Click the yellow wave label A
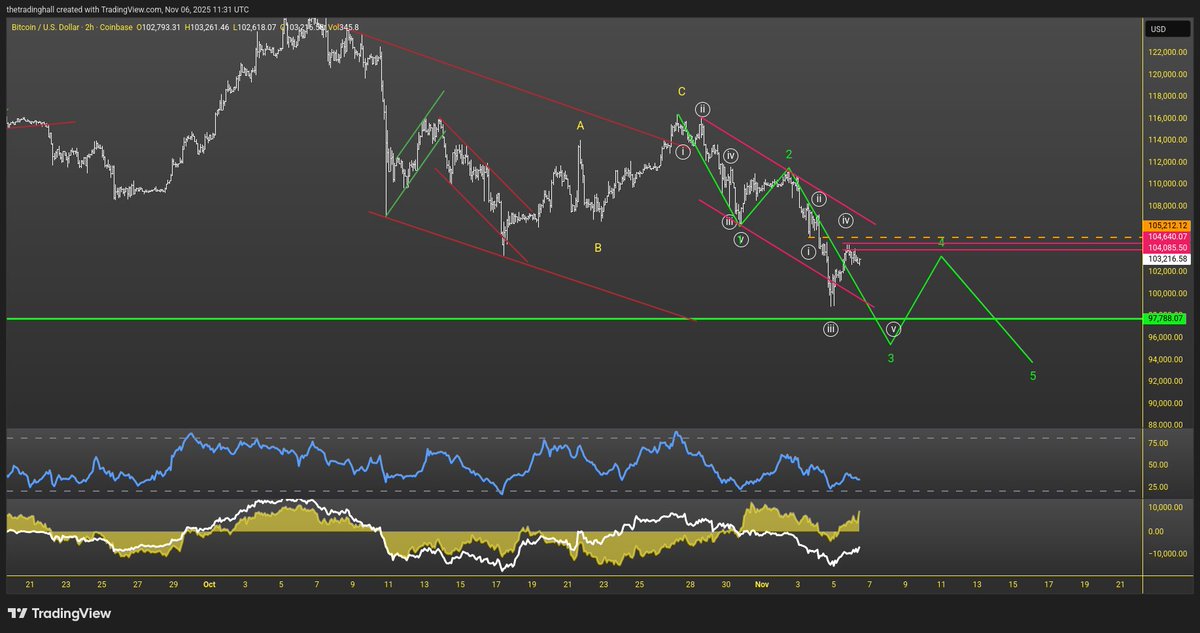1200x633 pixels. pyautogui.click(x=579, y=126)
